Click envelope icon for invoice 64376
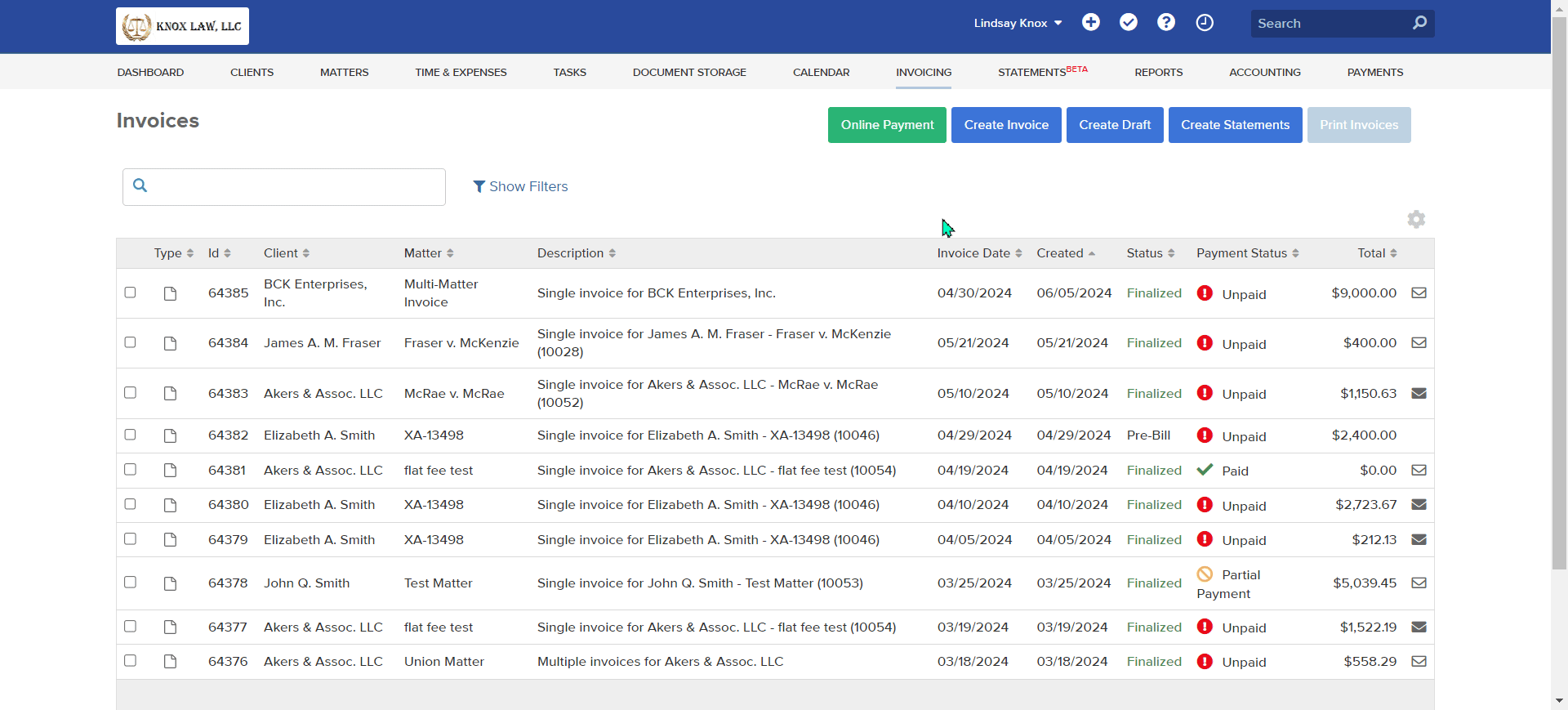The width and height of the screenshot is (1568, 710). (x=1419, y=661)
